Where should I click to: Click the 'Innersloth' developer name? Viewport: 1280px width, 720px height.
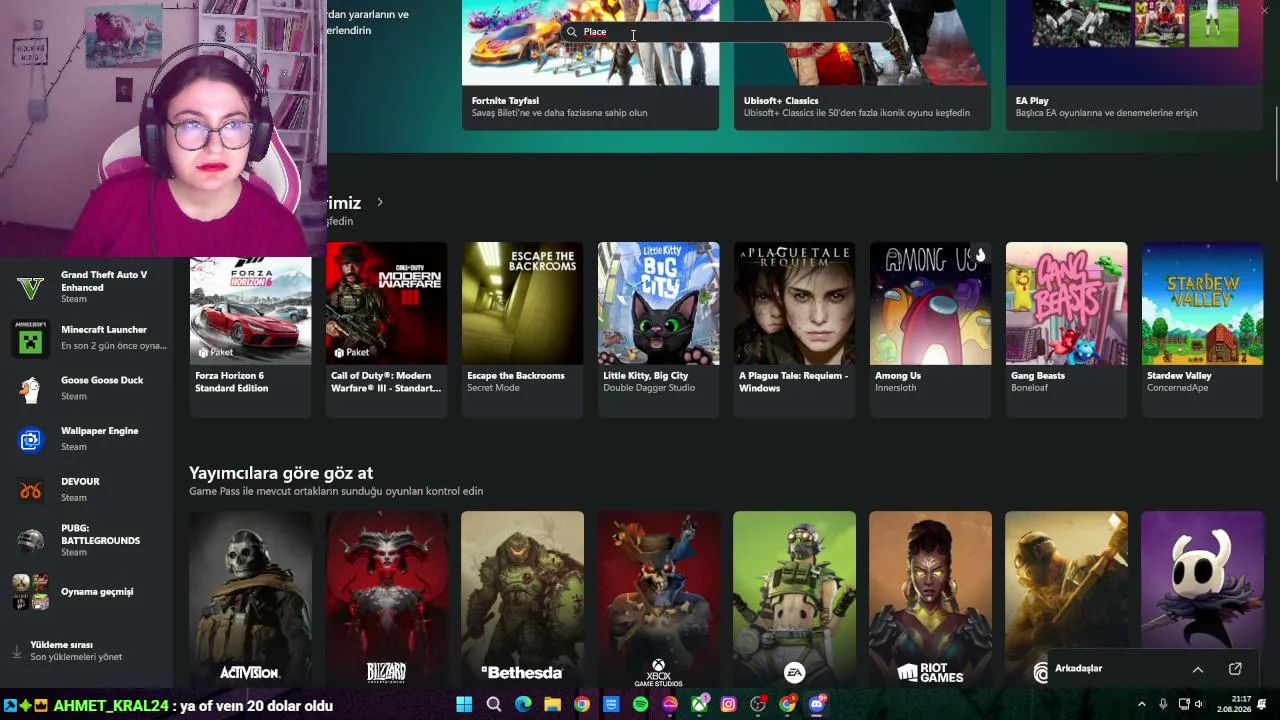[x=895, y=388]
